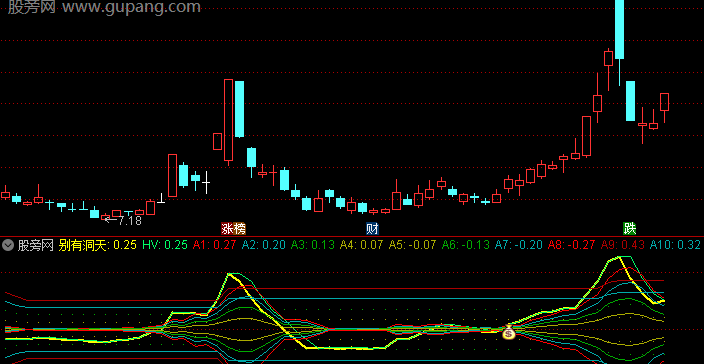Collapse the indicator panel chevron button
The height and width of the screenshot is (364, 704).
tap(8, 245)
